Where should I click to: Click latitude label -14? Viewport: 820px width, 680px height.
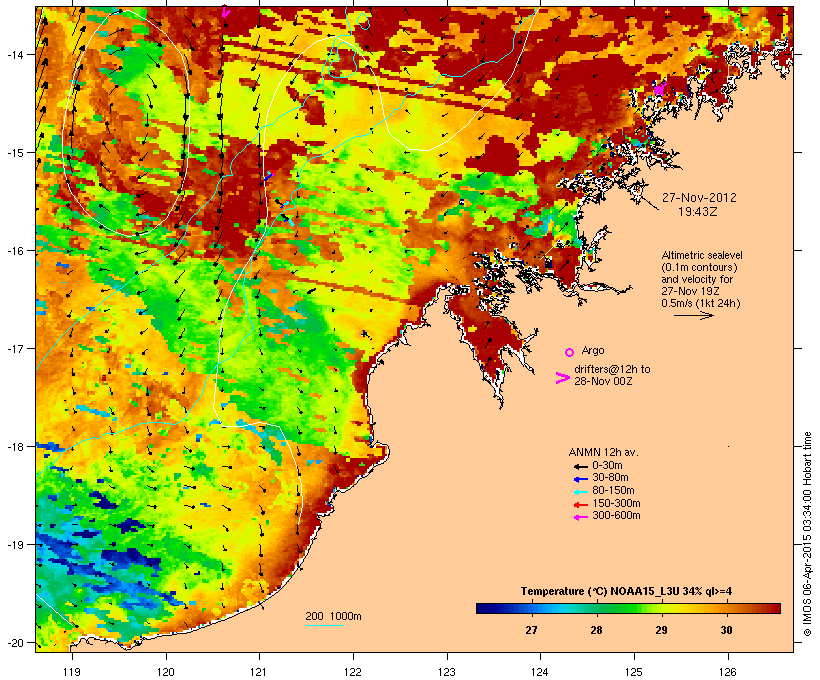tap(14, 54)
